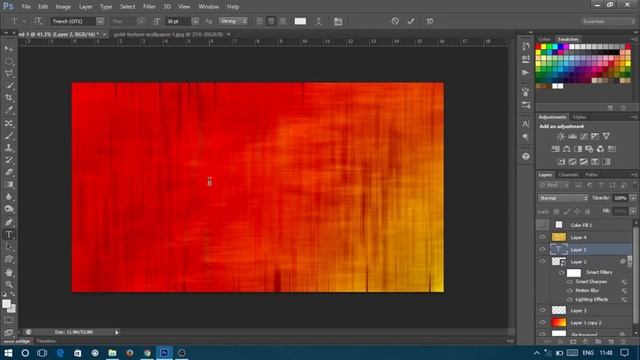Image resolution: width=640 pixels, height=360 pixels.
Task: Show the Color Fill 1 layer
Action: point(542,224)
